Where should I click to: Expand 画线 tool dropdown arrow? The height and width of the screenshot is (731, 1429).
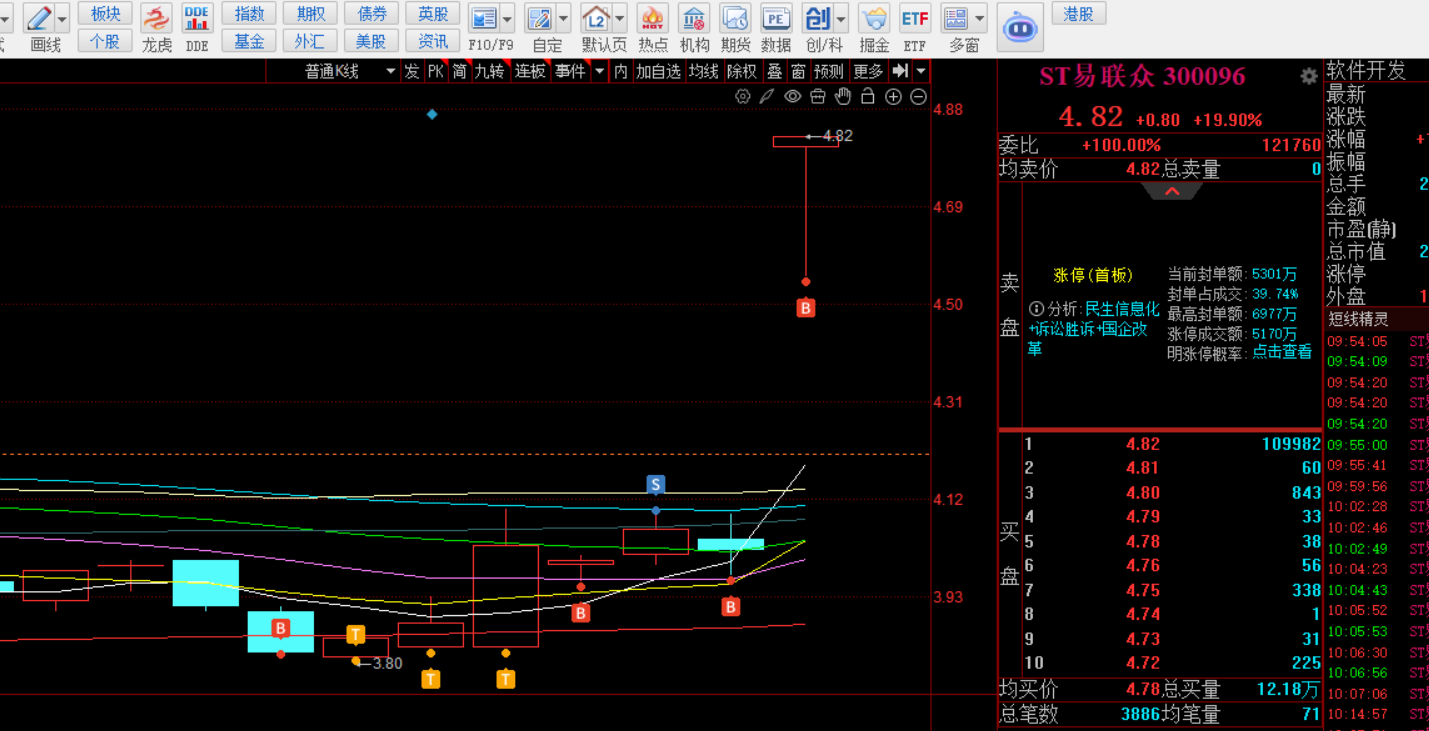click(x=63, y=18)
